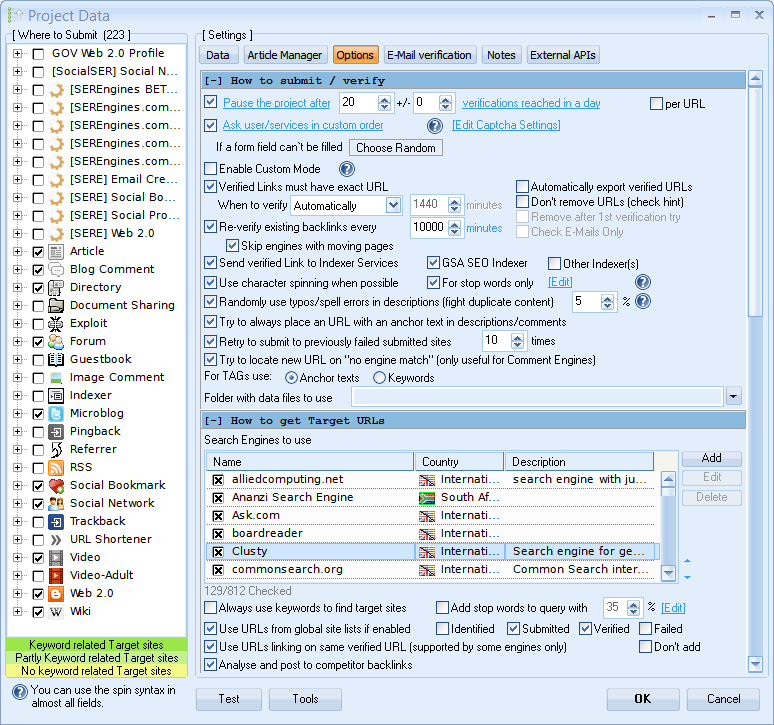Viewport: 774px width, 725px height.
Task: Click the Forum category icon in tree
Action: coord(57,342)
